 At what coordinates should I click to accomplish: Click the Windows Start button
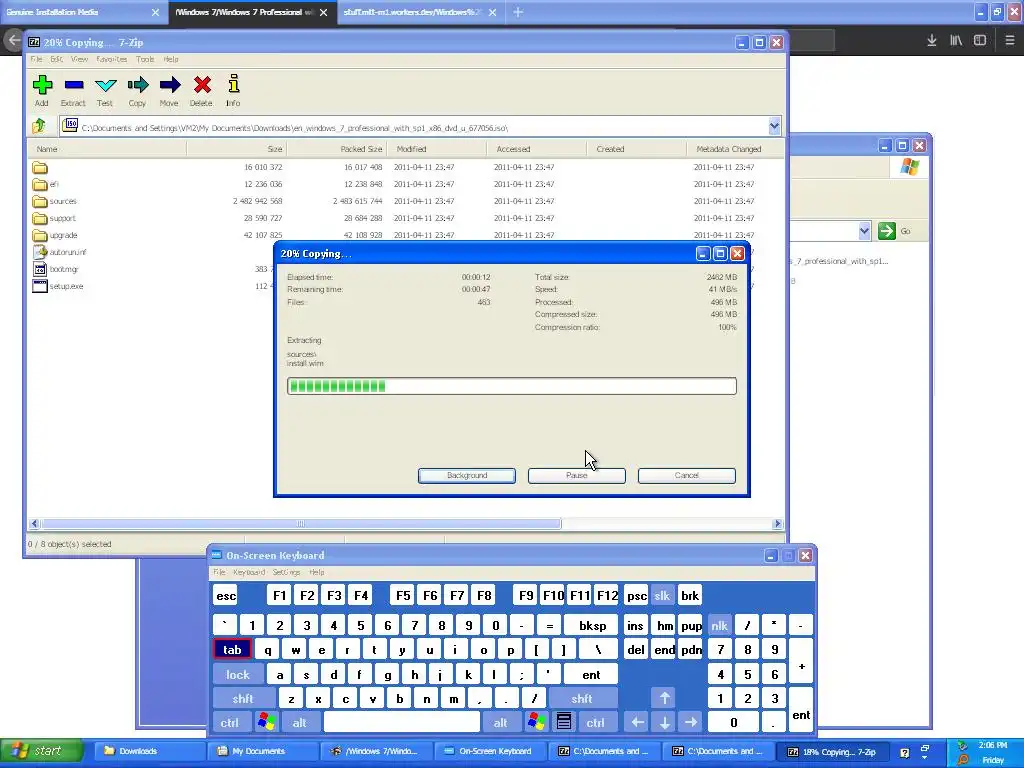tap(42, 751)
